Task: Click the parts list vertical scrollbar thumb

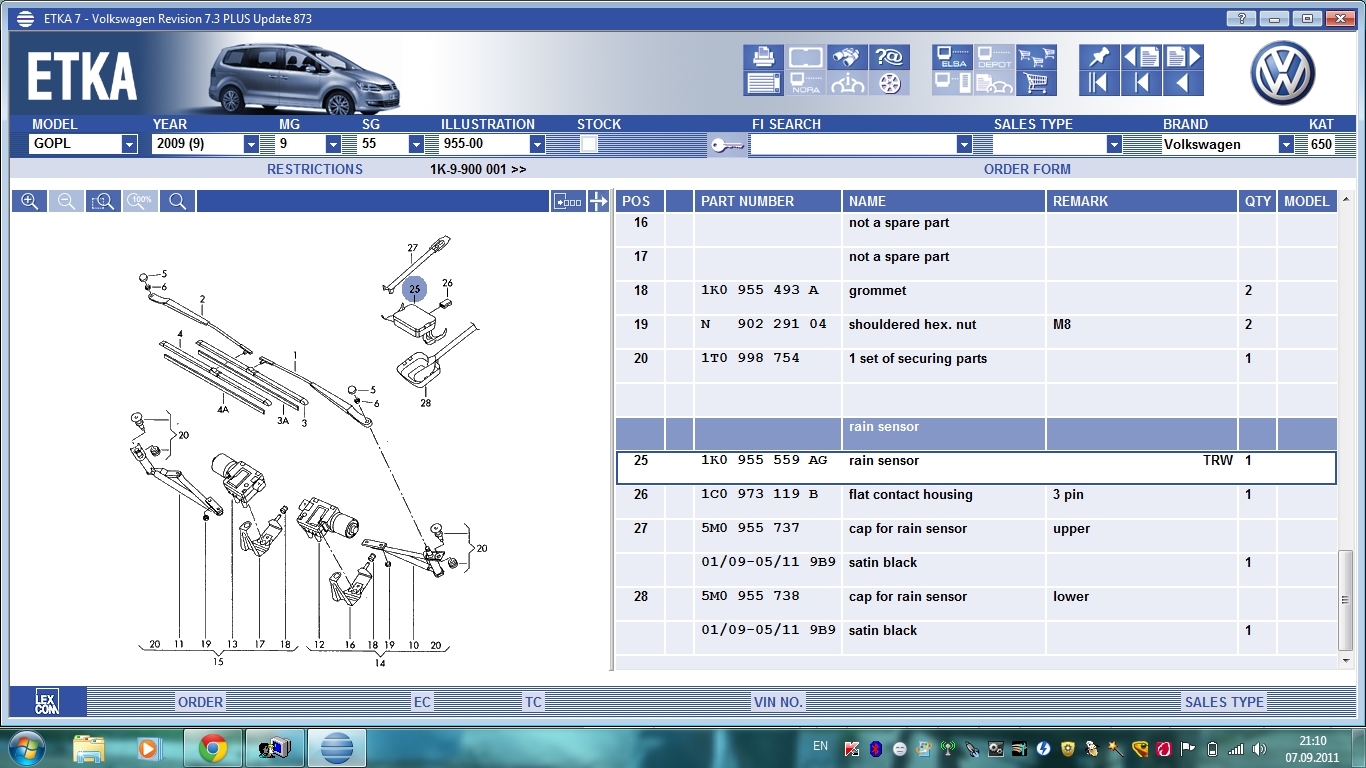Action: (1348, 600)
